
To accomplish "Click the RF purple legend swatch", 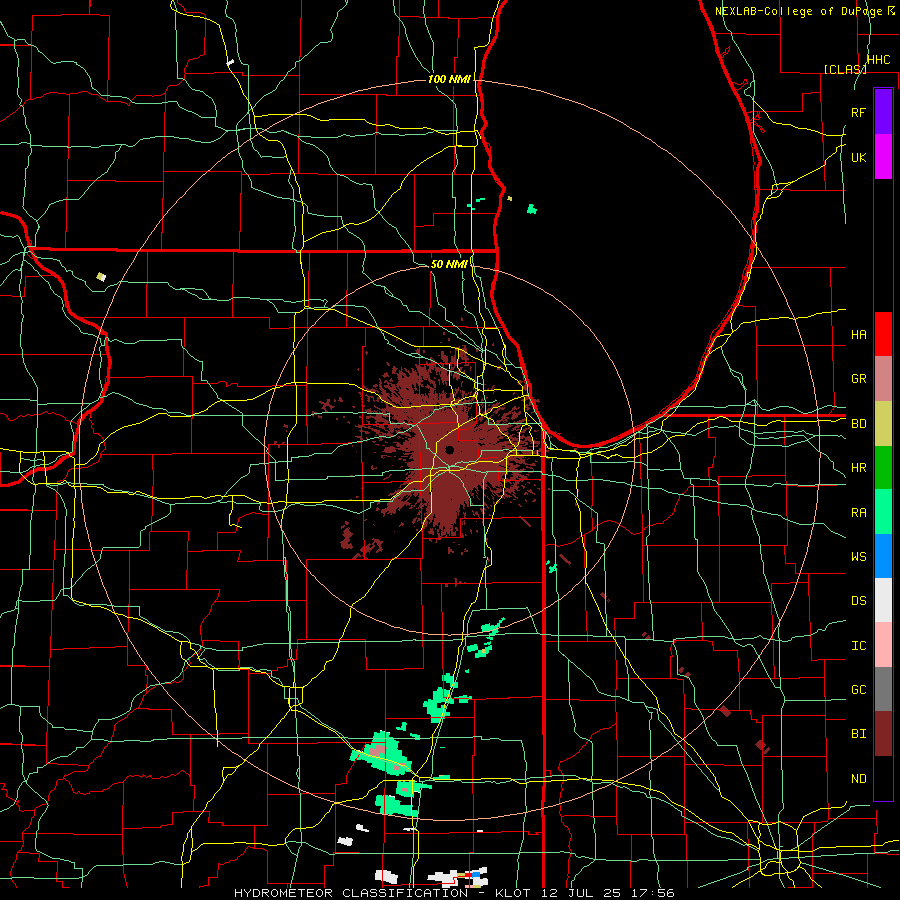I will [x=883, y=112].
